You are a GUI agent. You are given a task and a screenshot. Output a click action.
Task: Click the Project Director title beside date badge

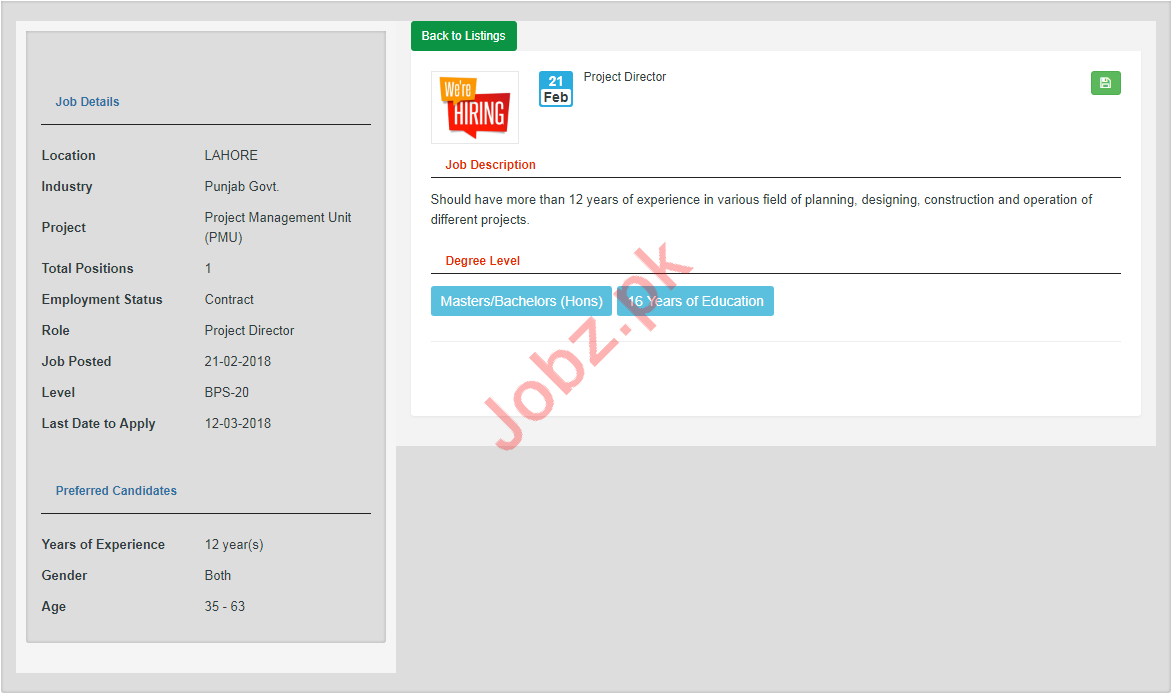pyautogui.click(x=625, y=77)
